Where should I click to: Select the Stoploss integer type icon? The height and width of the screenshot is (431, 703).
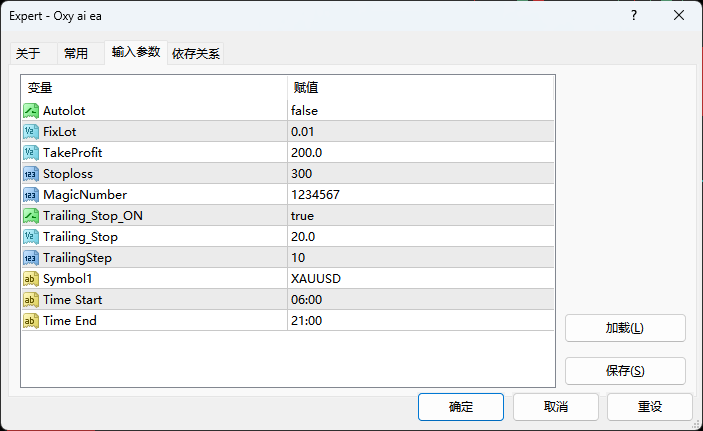coord(30,173)
